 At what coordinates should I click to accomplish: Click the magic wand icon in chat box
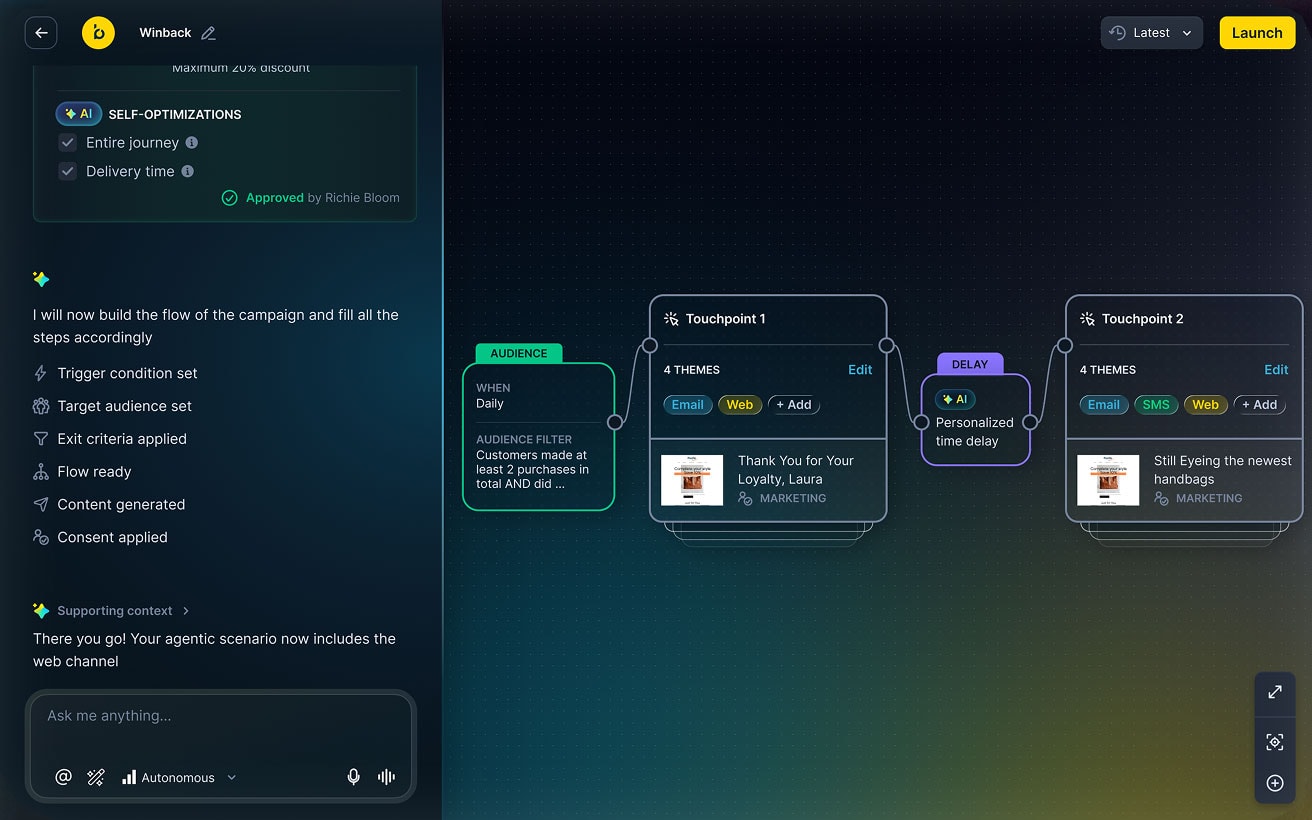tap(96, 777)
